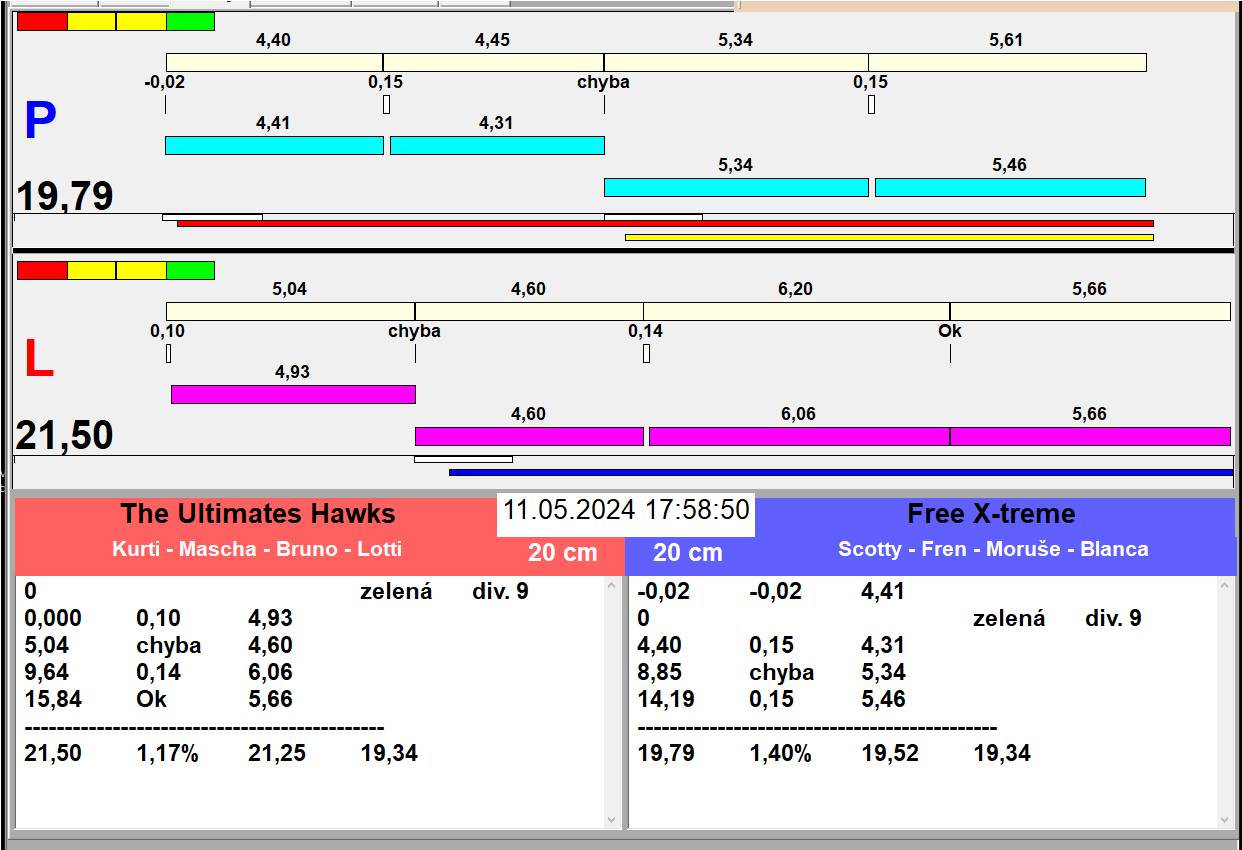Click the chyba pass label in lane P
The image size is (1242, 850).
[603, 82]
